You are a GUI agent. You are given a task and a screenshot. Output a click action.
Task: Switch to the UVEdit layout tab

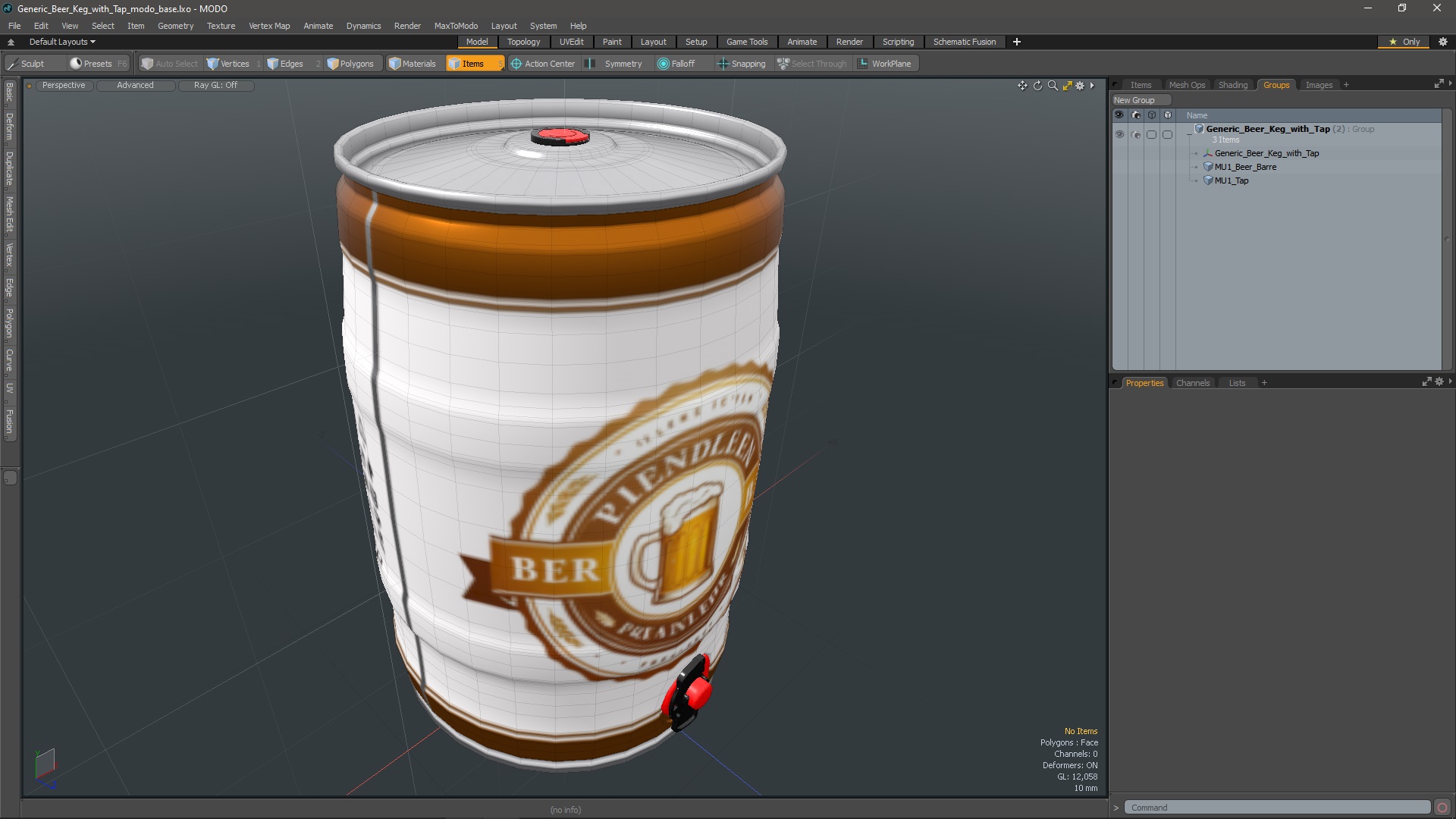[x=571, y=42]
